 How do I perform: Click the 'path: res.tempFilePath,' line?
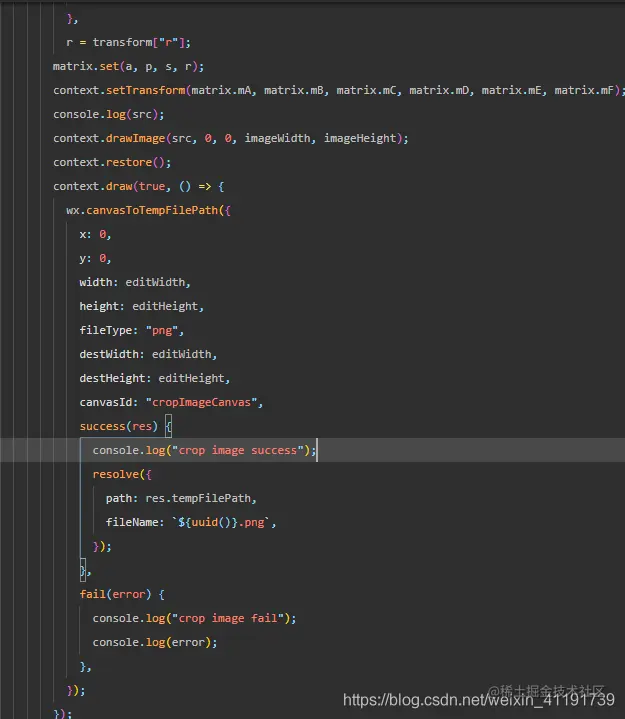point(181,498)
